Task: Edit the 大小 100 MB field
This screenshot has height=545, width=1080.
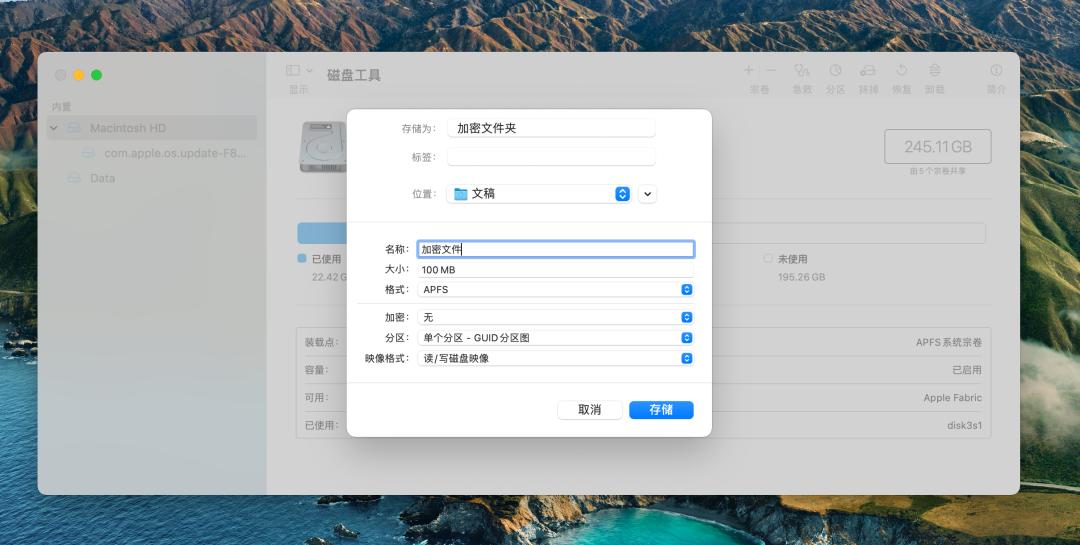Action: coord(556,269)
